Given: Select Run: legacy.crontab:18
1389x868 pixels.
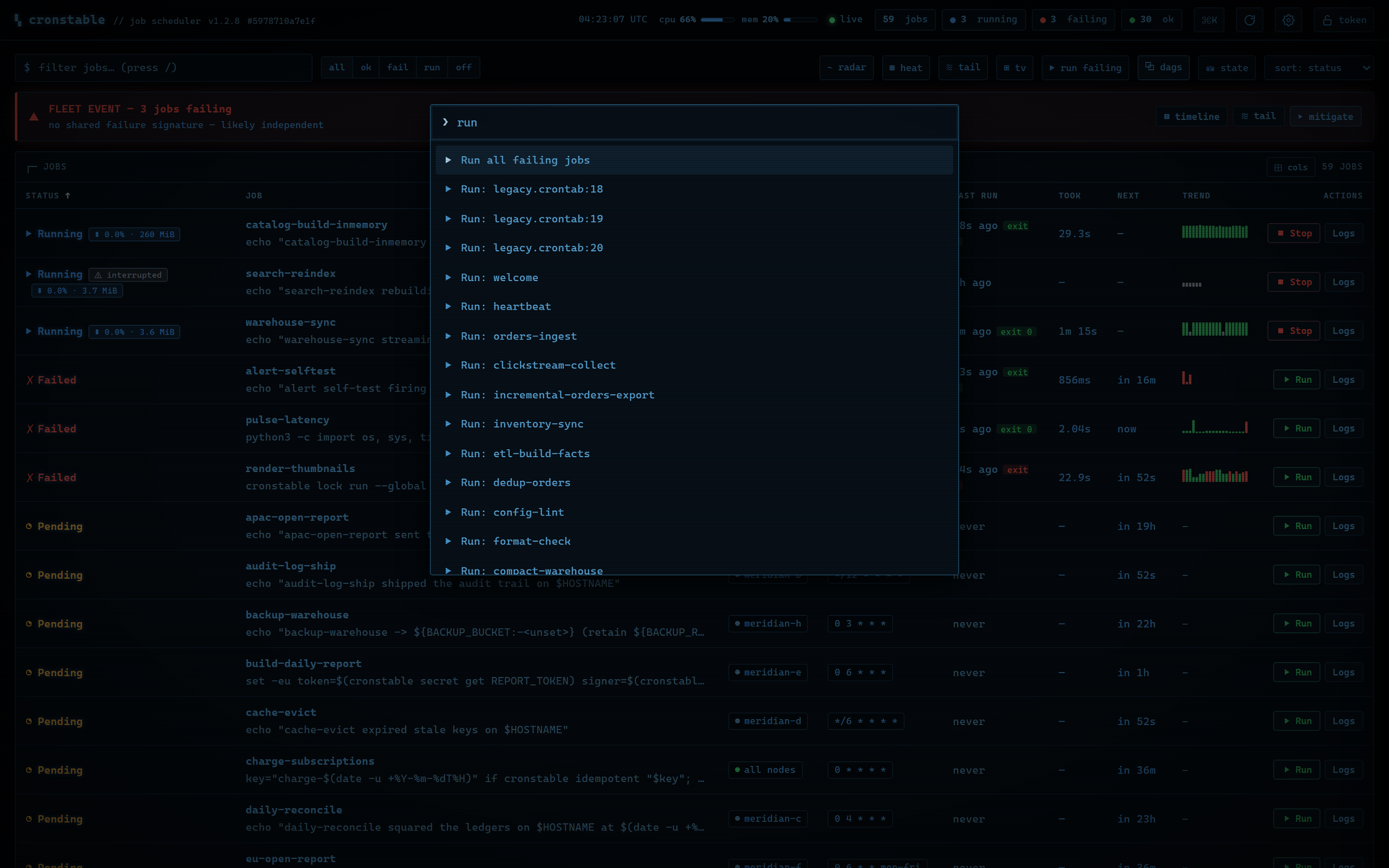Looking at the screenshot, I should (694, 189).
